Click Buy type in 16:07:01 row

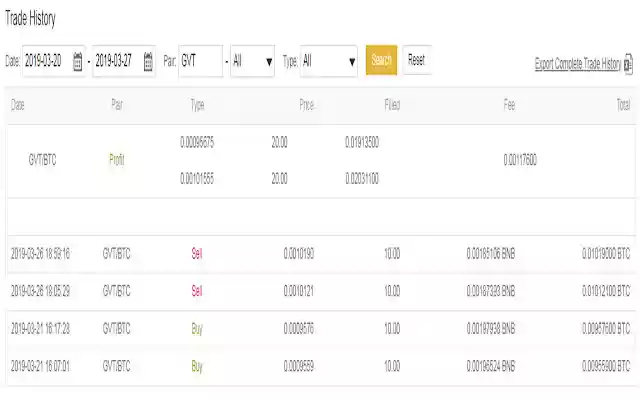(x=197, y=366)
